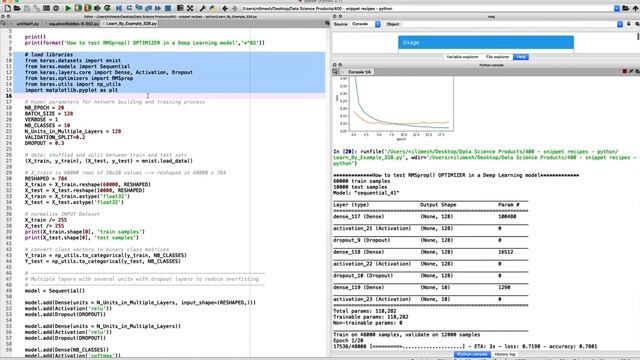This screenshot has width=640, height=360.
Task: Go back to the previous cursor position
Action: 224,8
